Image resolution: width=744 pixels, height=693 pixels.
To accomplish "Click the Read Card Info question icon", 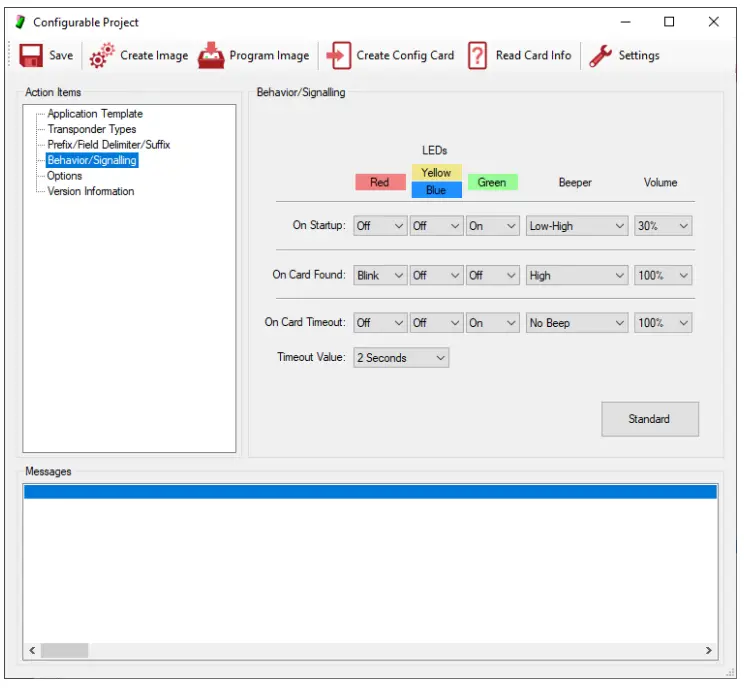I will 478,56.
